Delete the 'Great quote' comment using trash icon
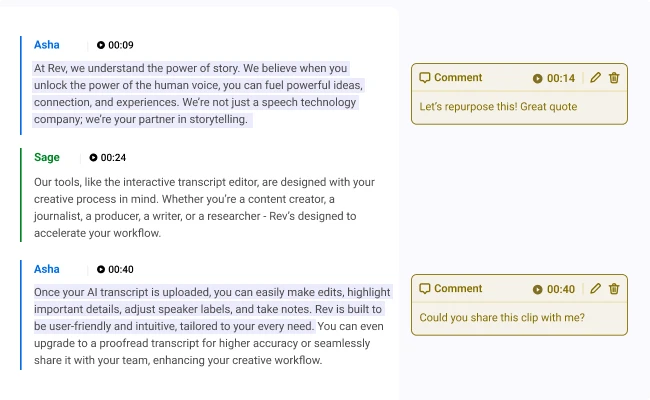This screenshot has height=400, width=650. (614, 78)
